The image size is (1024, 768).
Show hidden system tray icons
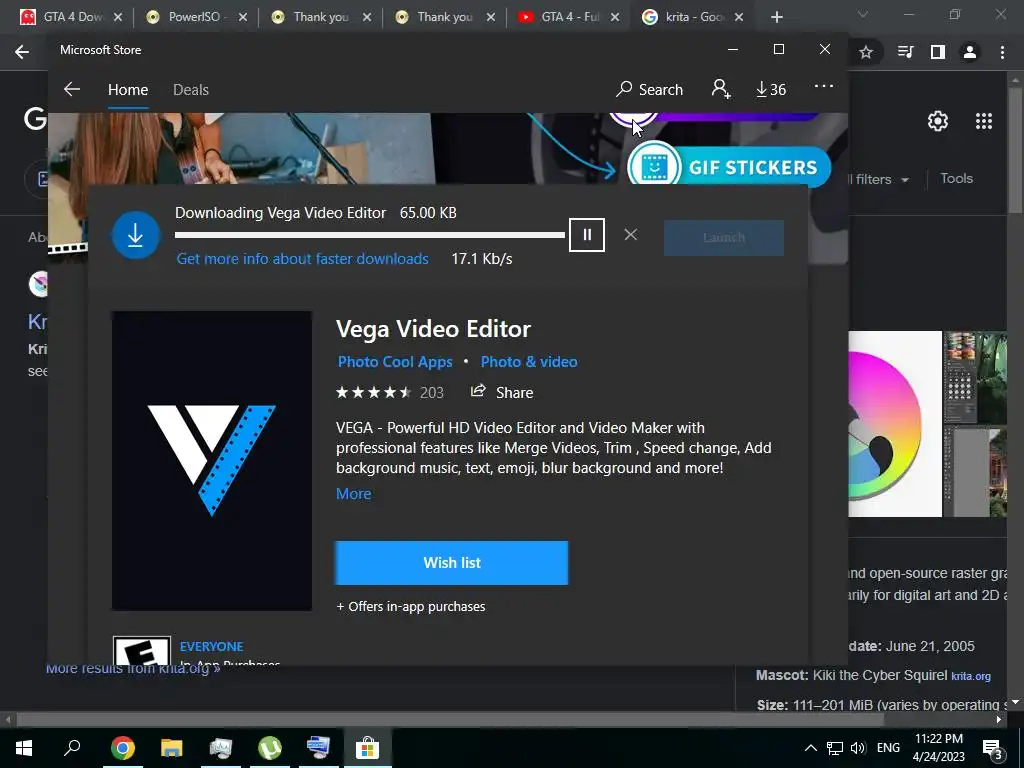(x=810, y=748)
